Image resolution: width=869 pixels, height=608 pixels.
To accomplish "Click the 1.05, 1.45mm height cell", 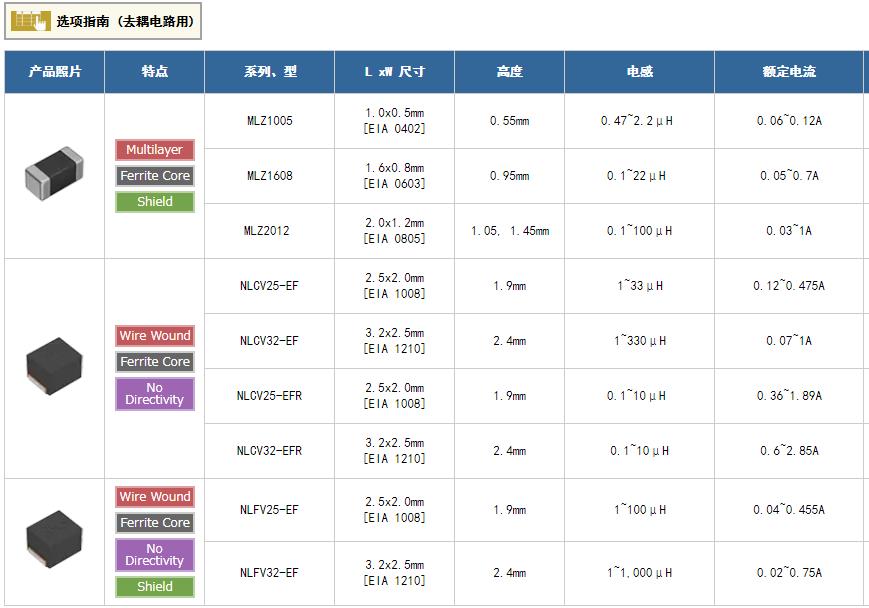I will click(510, 231).
